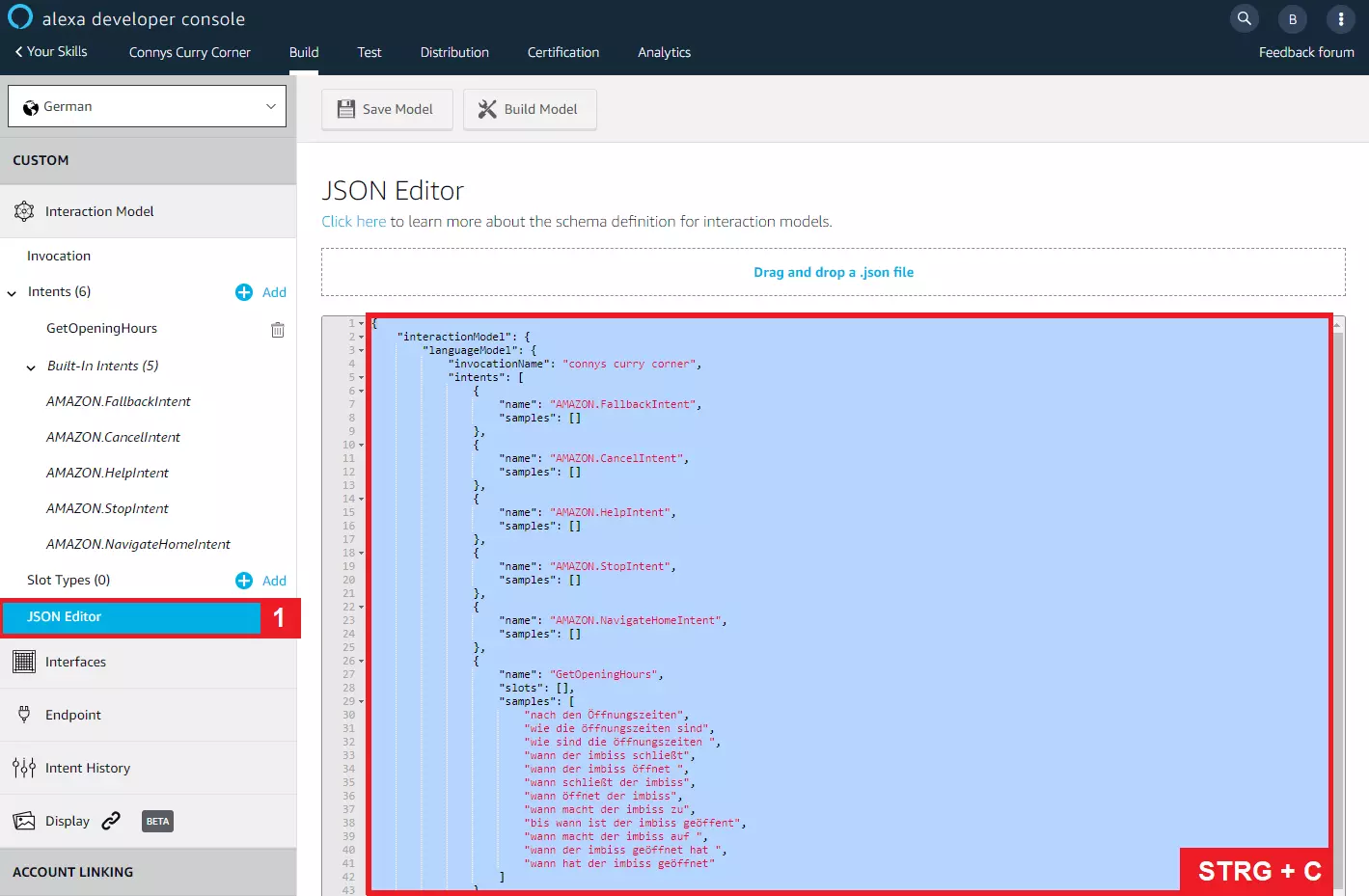Select AMAZON.FallbackIntent in sidebar
The image size is (1369, 896).
click(119, 401)
